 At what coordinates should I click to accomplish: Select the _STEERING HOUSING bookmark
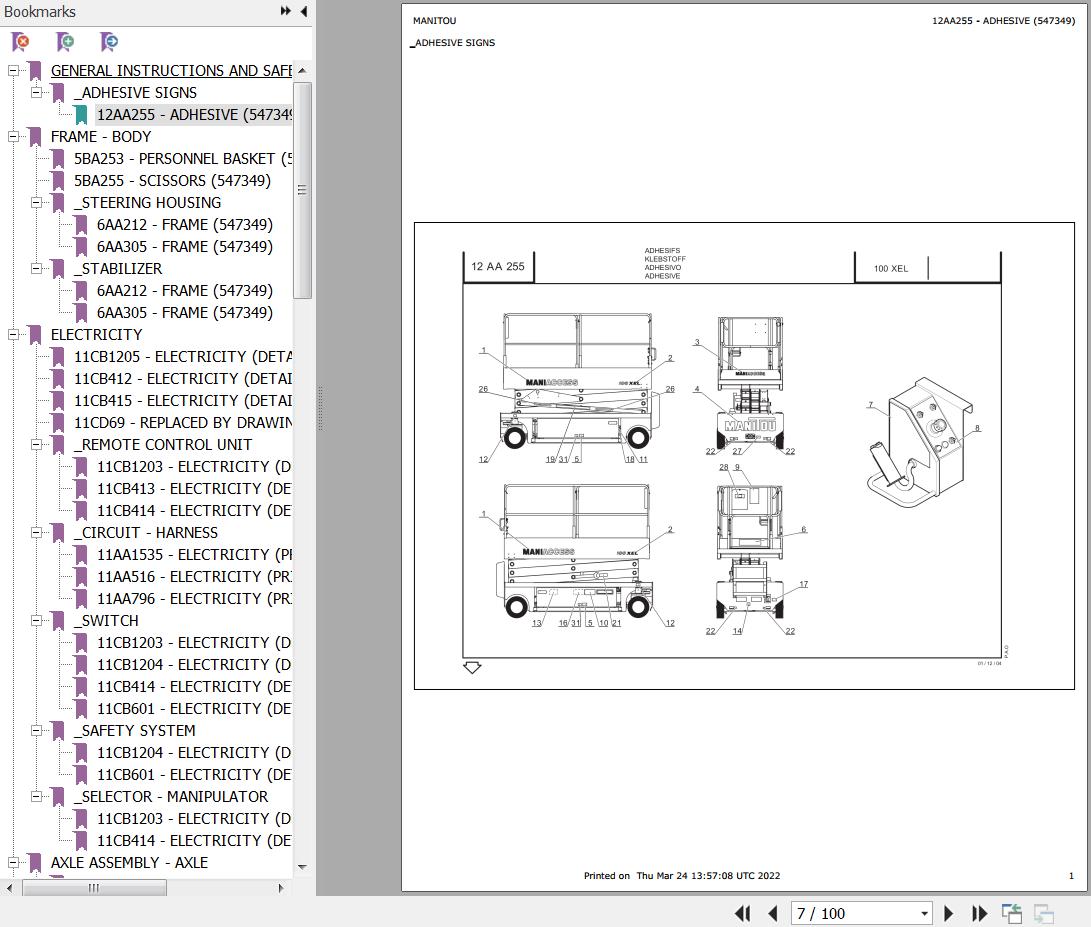[x=148, y=203]
